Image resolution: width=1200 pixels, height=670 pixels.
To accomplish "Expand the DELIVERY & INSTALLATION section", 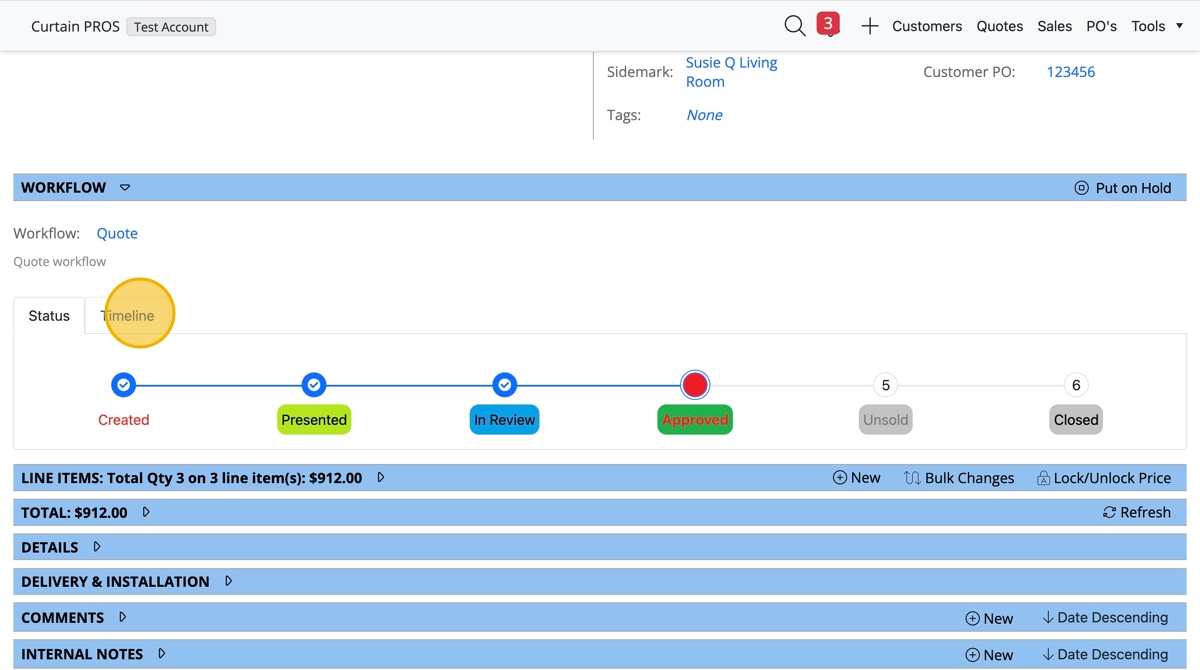I will 229,581.
